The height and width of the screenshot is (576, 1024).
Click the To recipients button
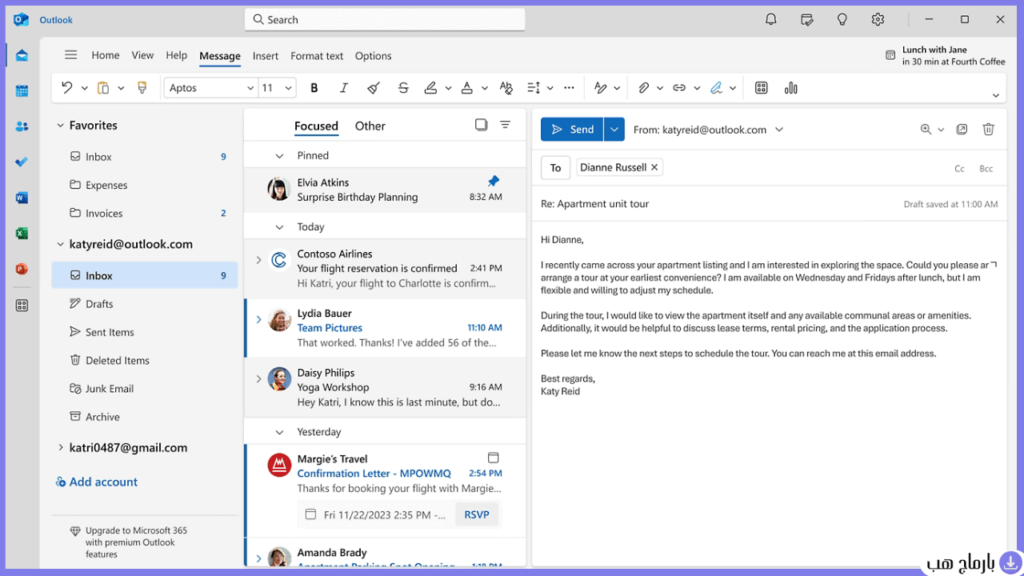pyautogui.click(x=555, y=168)
